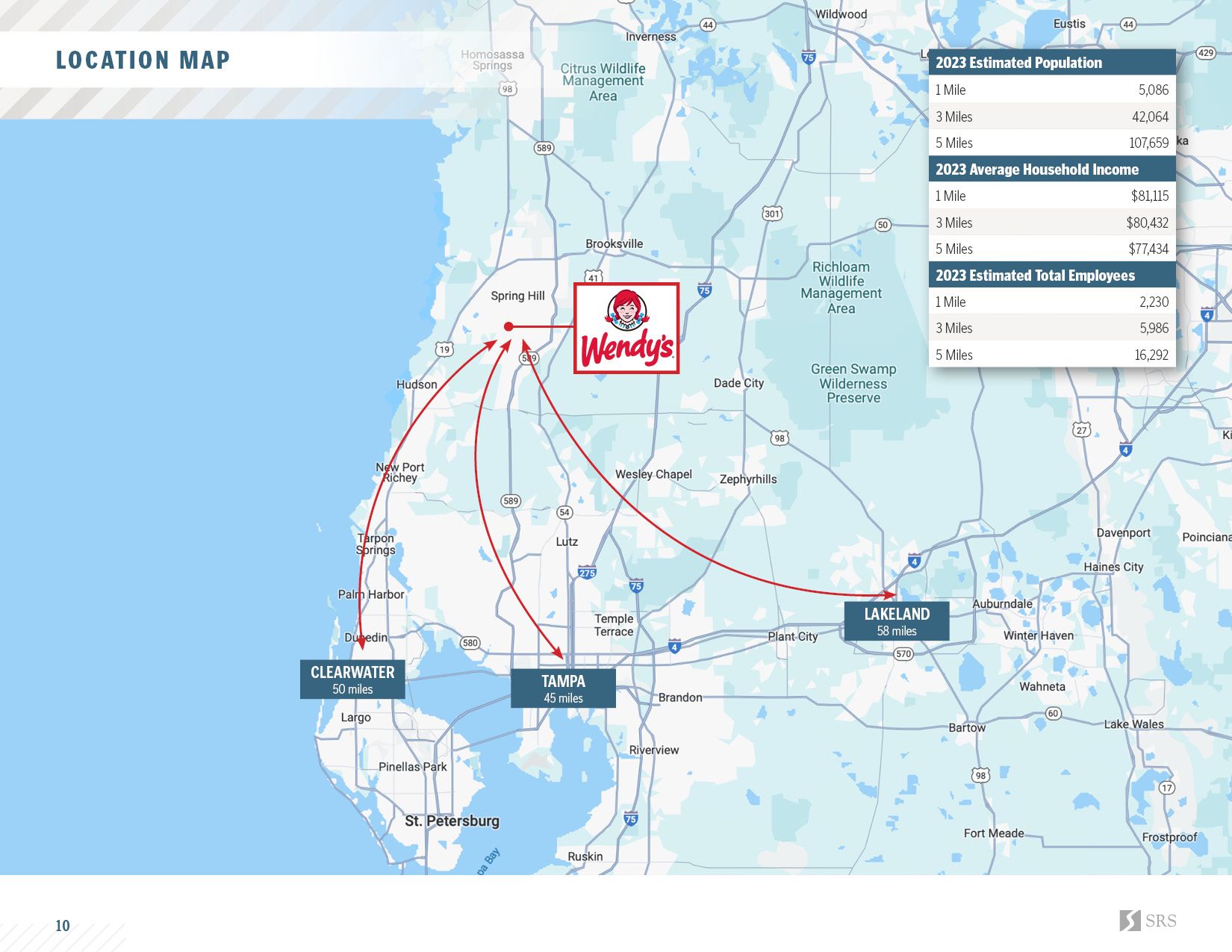Click the Spring Hill map label
This screenshot has height=952, width=1232.
517,296
